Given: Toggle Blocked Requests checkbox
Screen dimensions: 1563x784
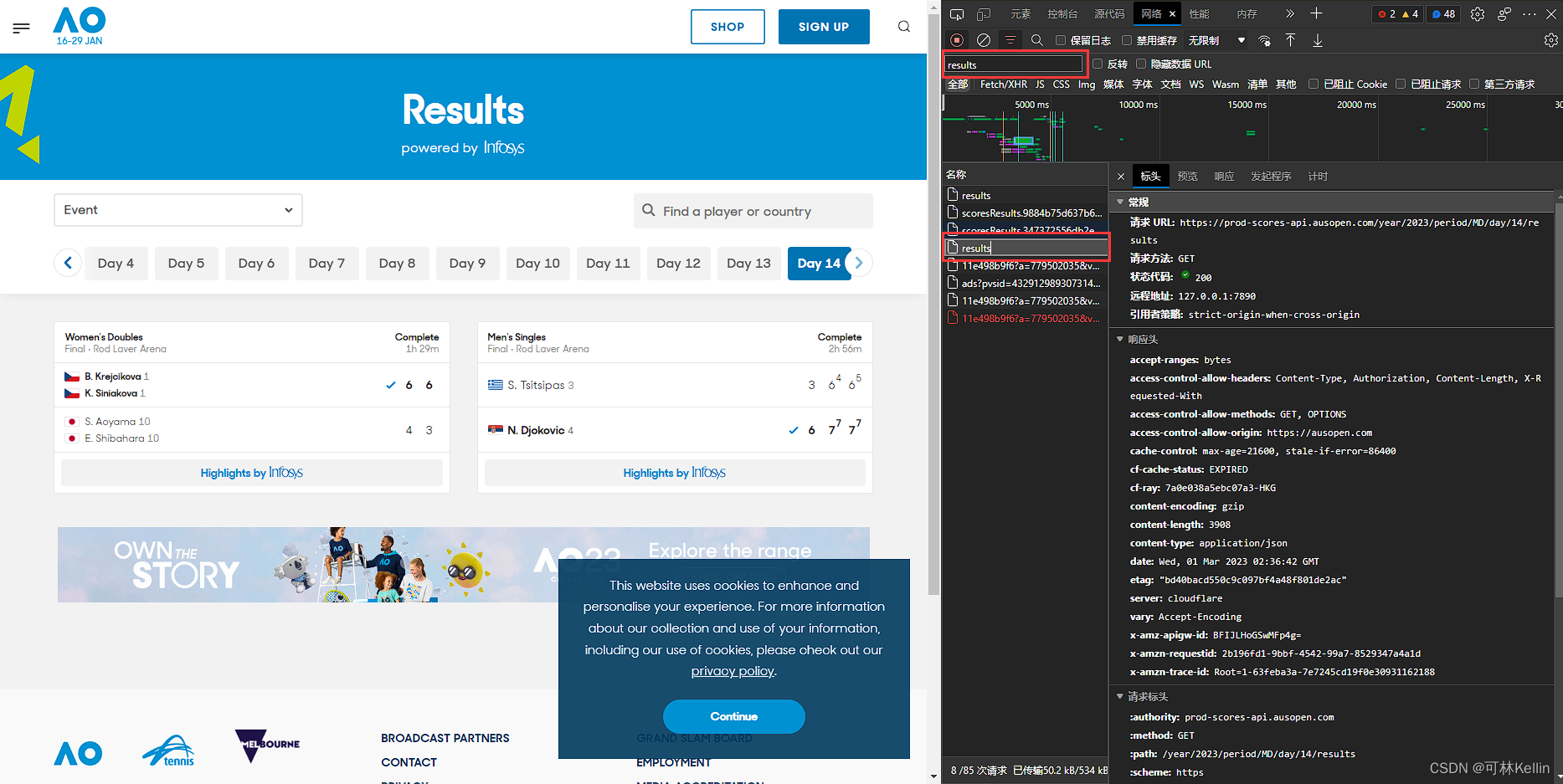Looking at the screenshot, I should coord(1401,84).
